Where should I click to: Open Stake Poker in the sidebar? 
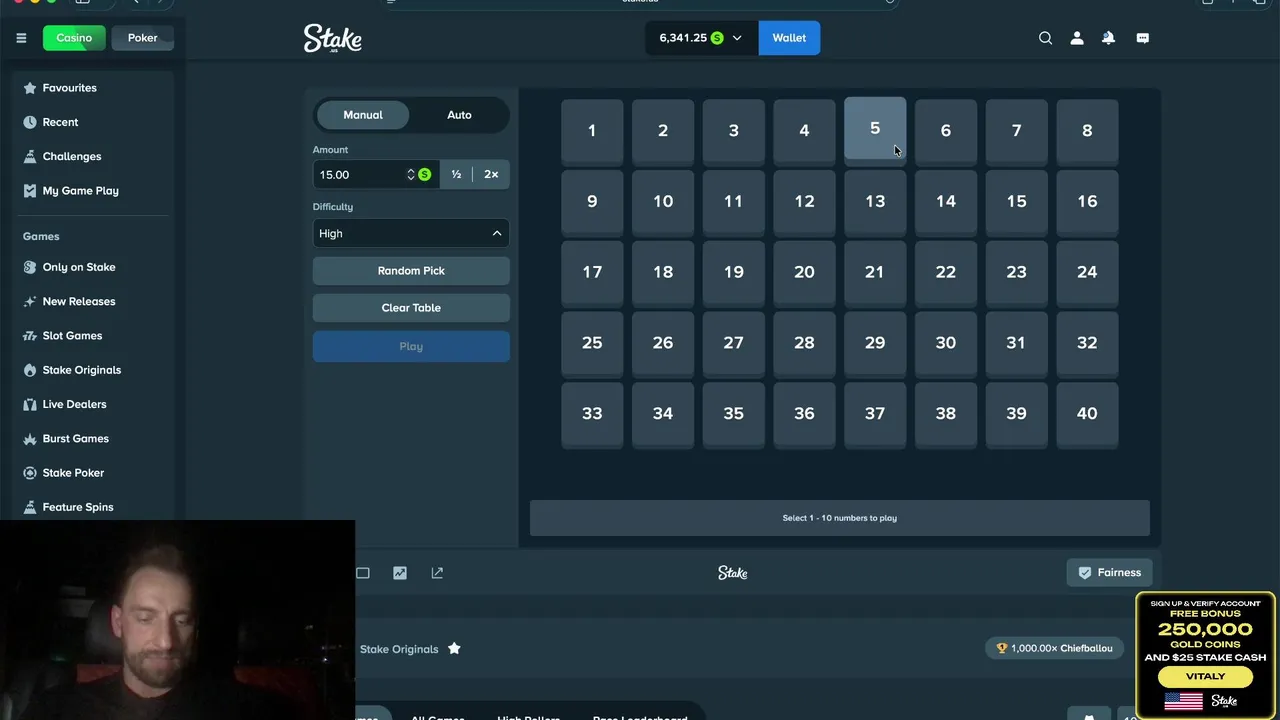(73, 473)
